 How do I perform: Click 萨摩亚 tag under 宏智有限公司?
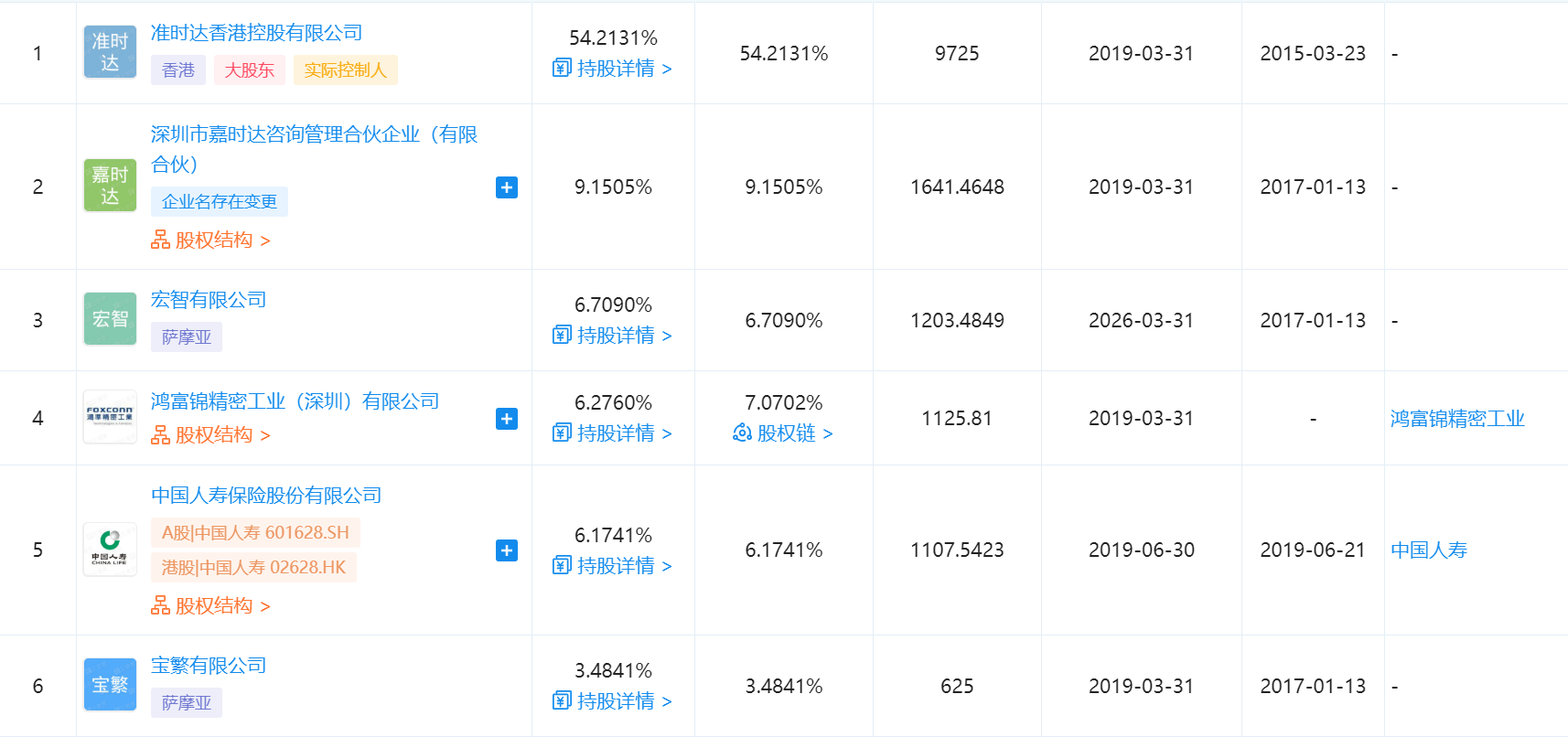point(187,337)
